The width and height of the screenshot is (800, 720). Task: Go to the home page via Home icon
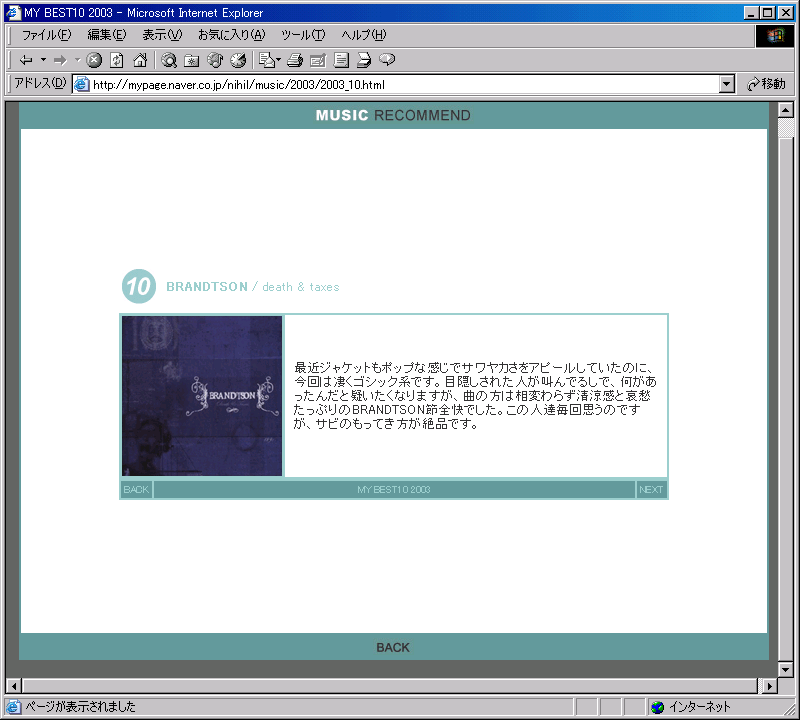140,60
